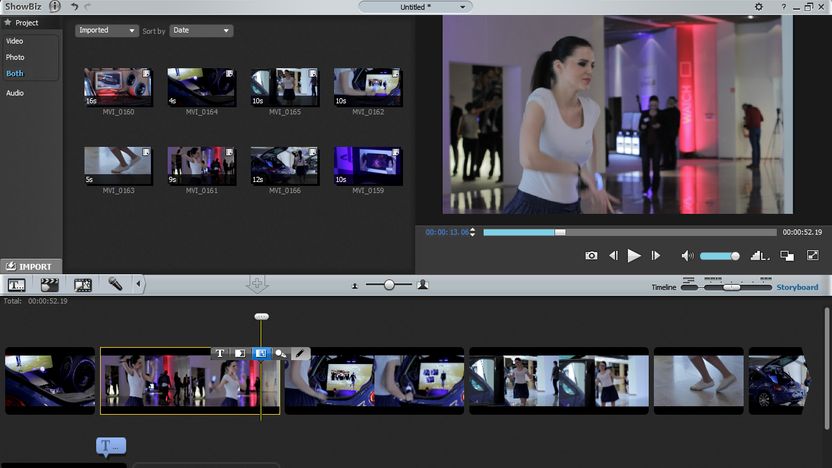Select the Project tab
Image resolution: width=832 pixels, height=468 pixels.
27,23
